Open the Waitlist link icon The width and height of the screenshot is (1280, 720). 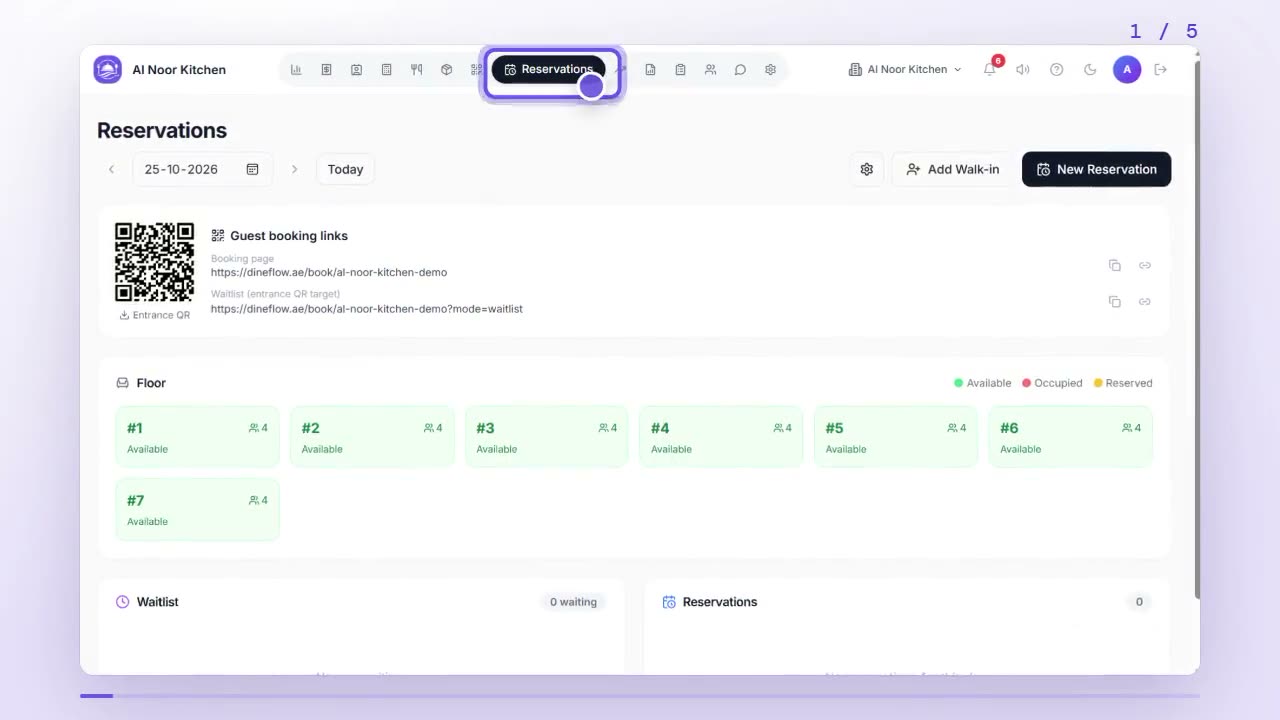coord(1145,301)
